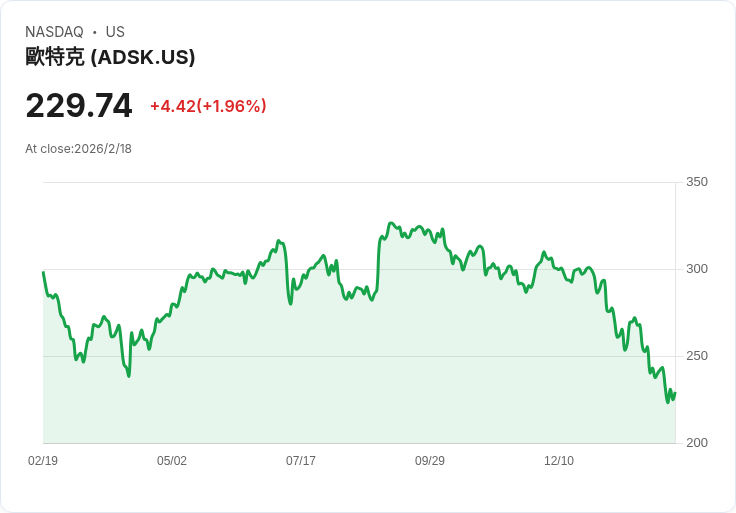Click the At close:2026/2/18 timestamp
The height and width of the screenshot is (513, 736).
pyautogui.click(x=78, y=149)
